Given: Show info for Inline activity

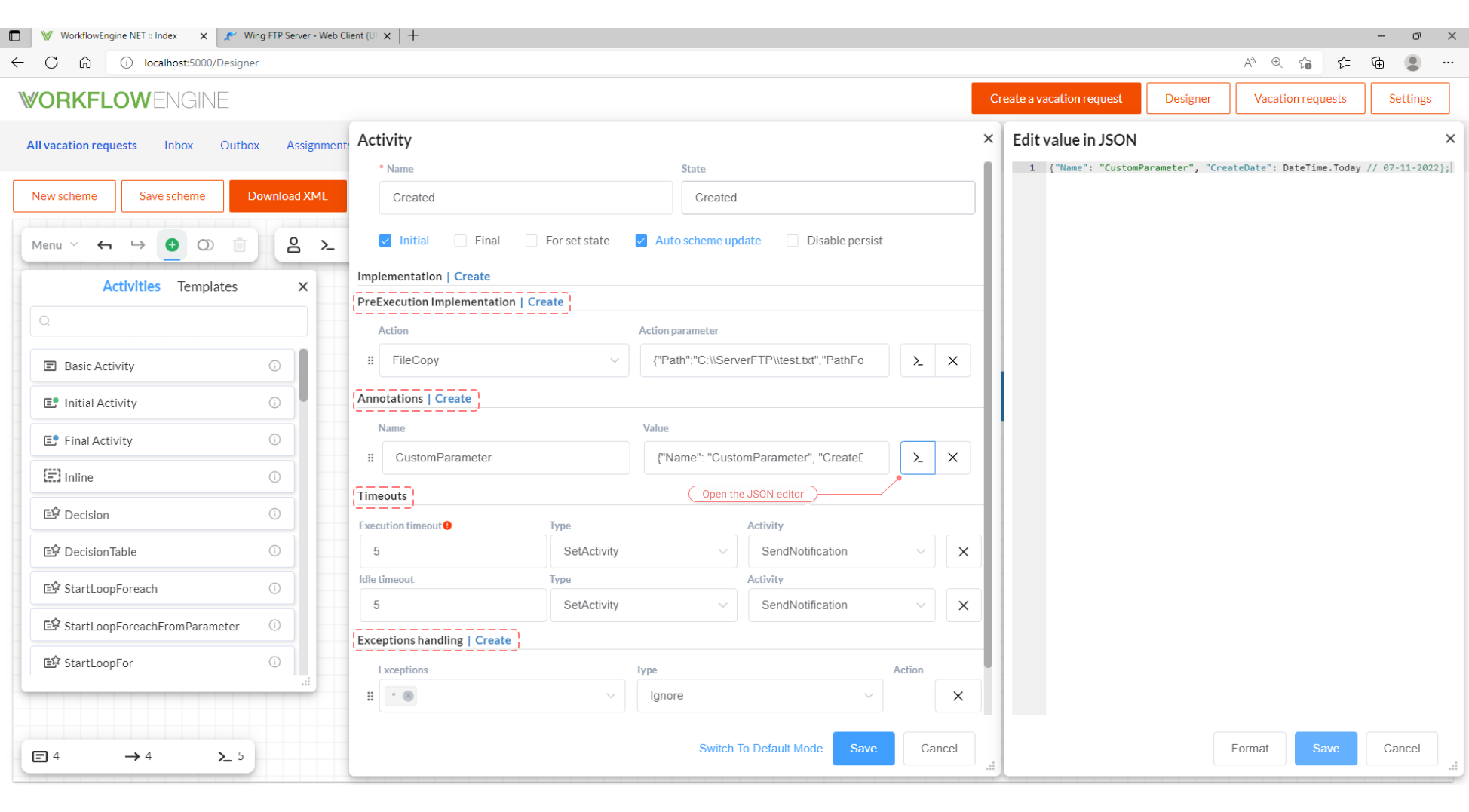Looking at the screenshot, I should pyautogui.click(x=274, y=477).
